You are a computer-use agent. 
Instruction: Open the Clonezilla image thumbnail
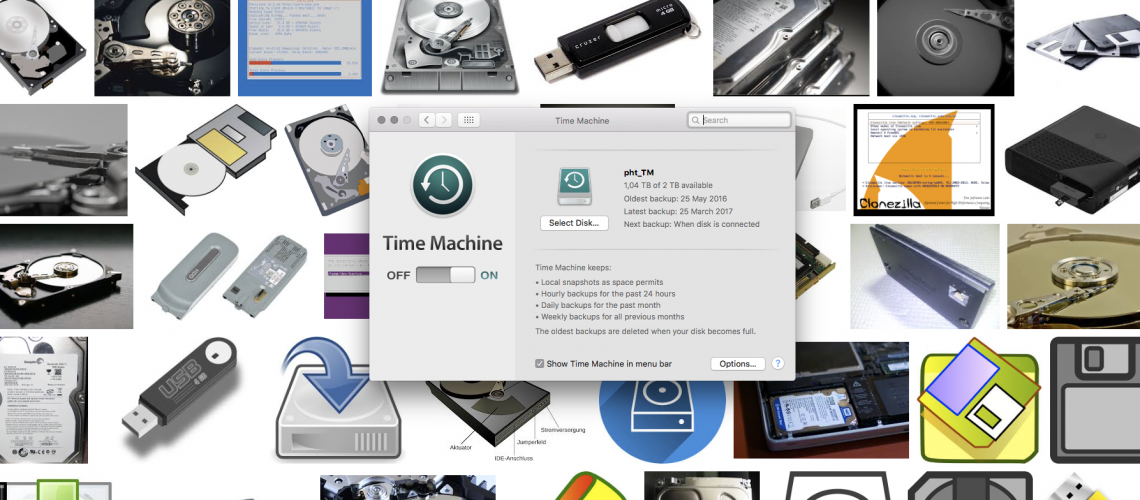pyautogui.click(x=922, y=160)
